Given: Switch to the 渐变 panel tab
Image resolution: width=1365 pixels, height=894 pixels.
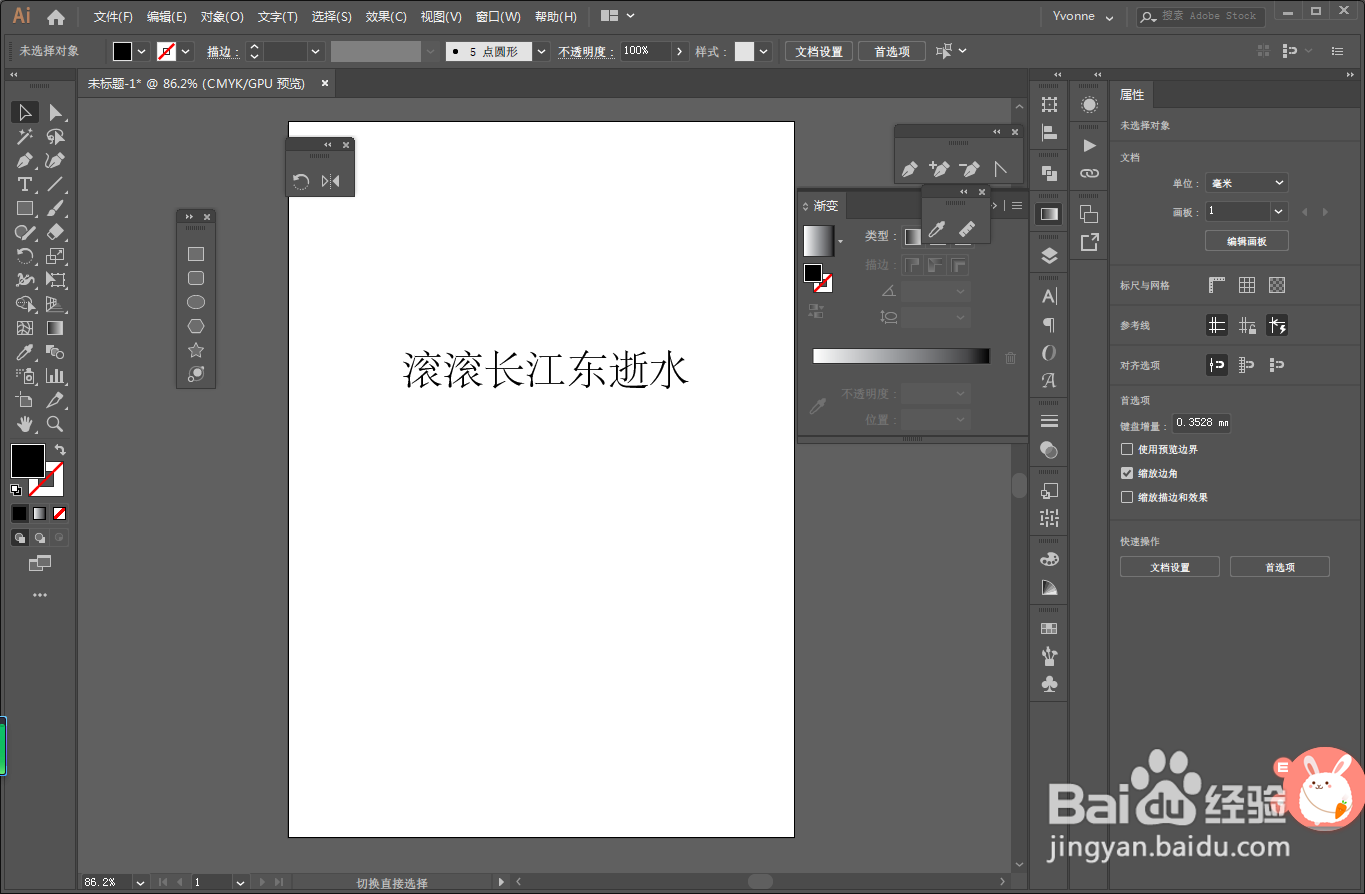Looking at the screenshot, I should [828, 205].
